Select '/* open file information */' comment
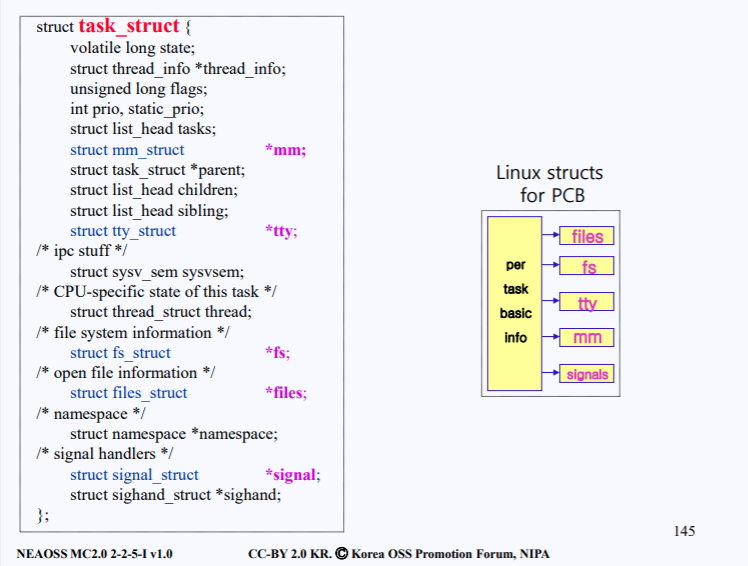Viewport: 748px width, 566px height. 125,373
